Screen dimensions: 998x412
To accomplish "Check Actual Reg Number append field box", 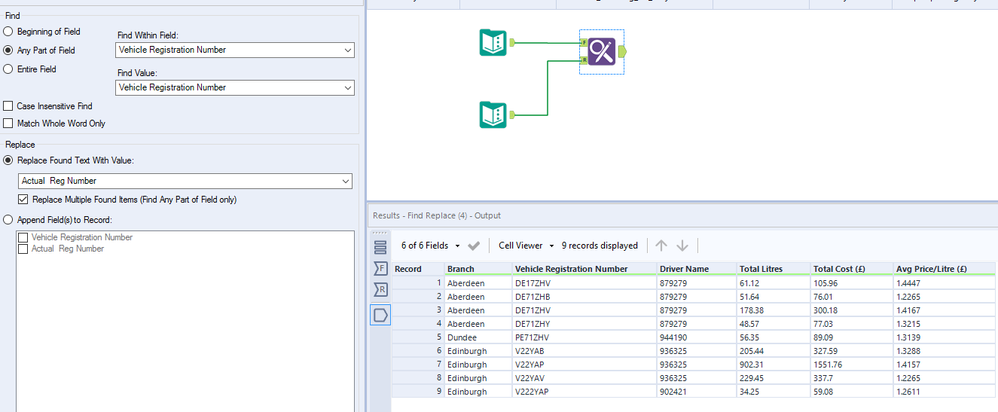I will 24,249.
